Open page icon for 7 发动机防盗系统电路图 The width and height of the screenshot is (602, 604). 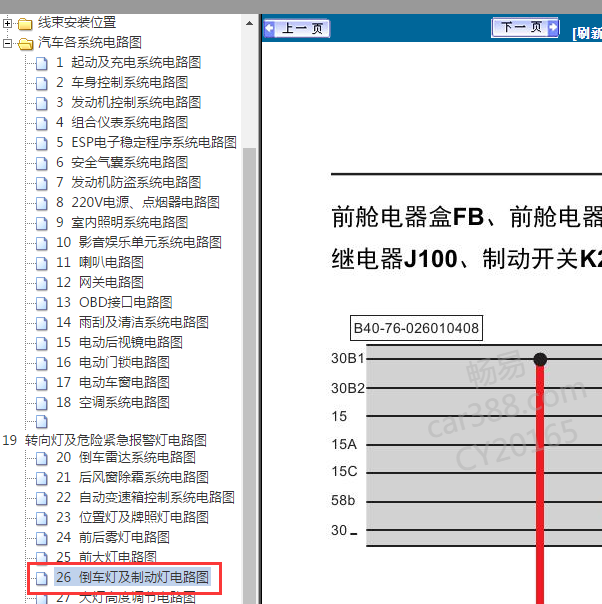tap(42, 183)
